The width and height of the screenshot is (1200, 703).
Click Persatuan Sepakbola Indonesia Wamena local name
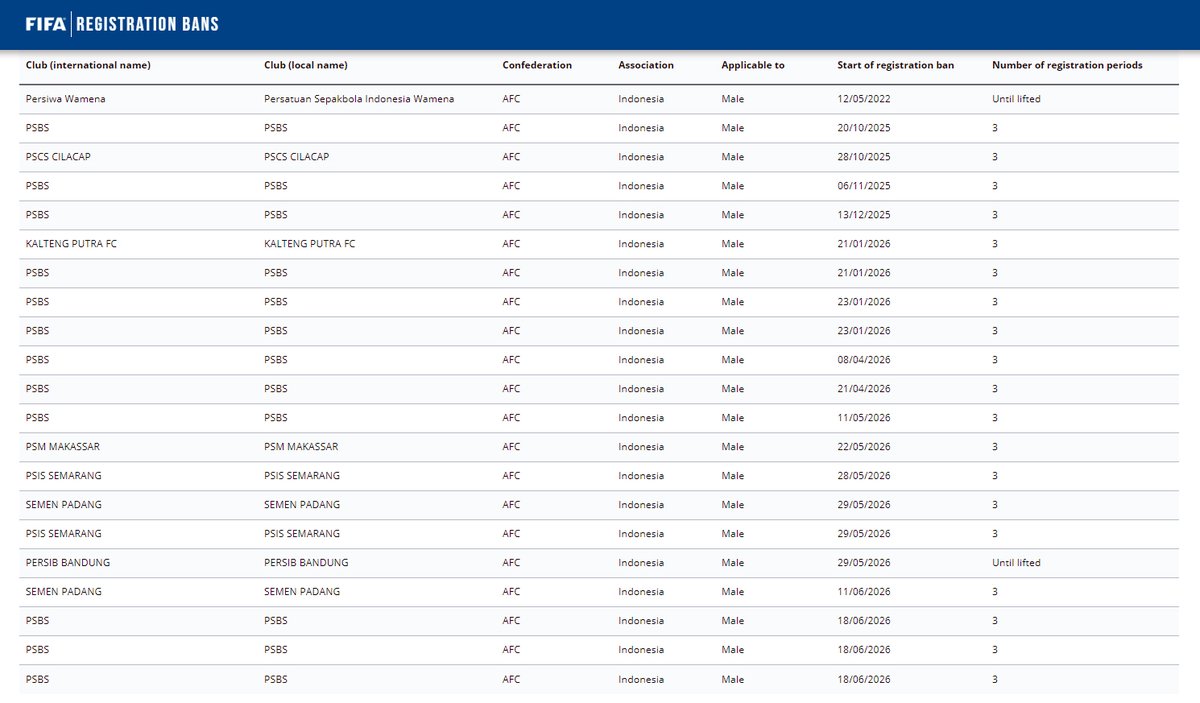pos(359,99)
